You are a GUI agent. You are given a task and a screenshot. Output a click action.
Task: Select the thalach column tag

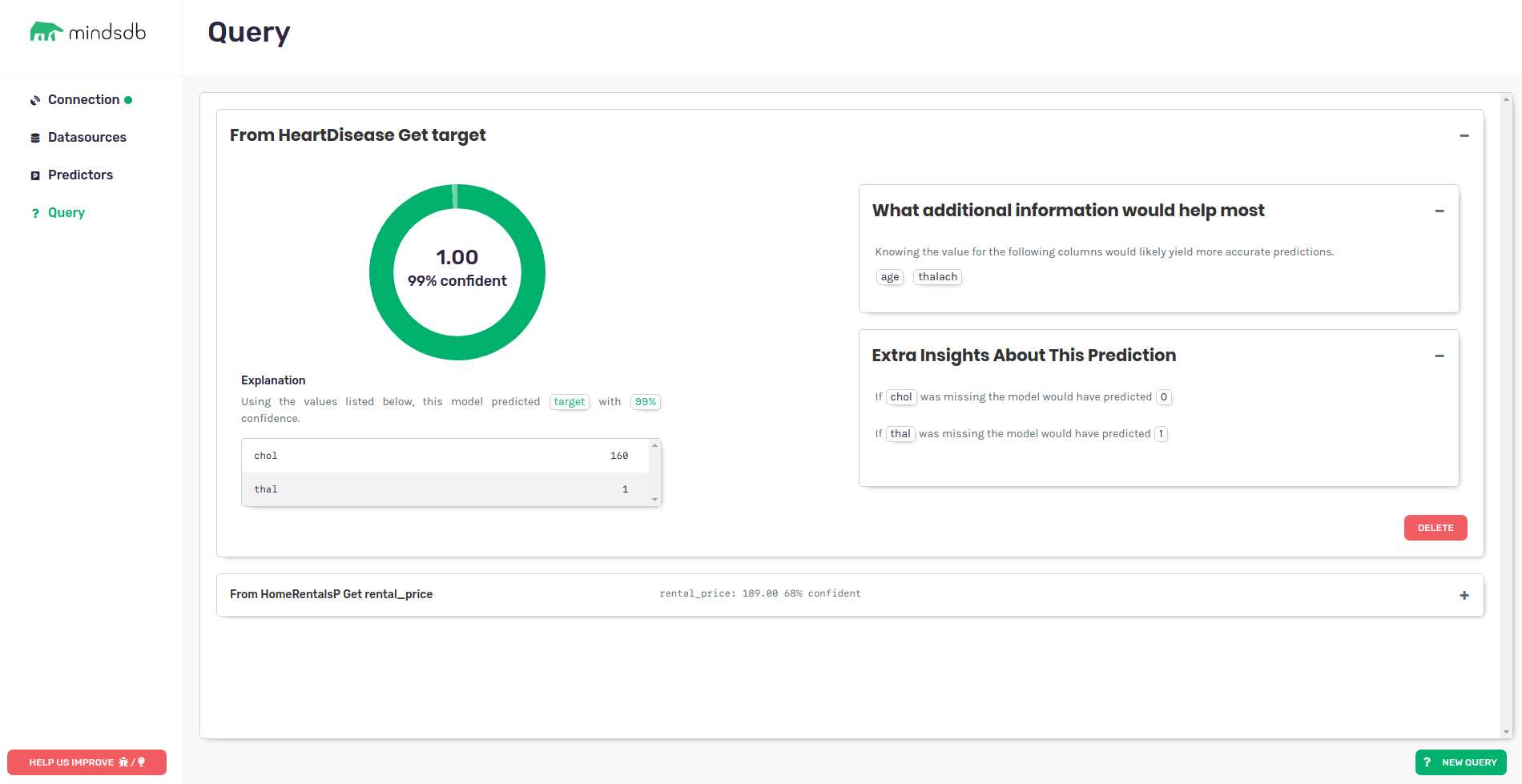(x=937, y=277)
